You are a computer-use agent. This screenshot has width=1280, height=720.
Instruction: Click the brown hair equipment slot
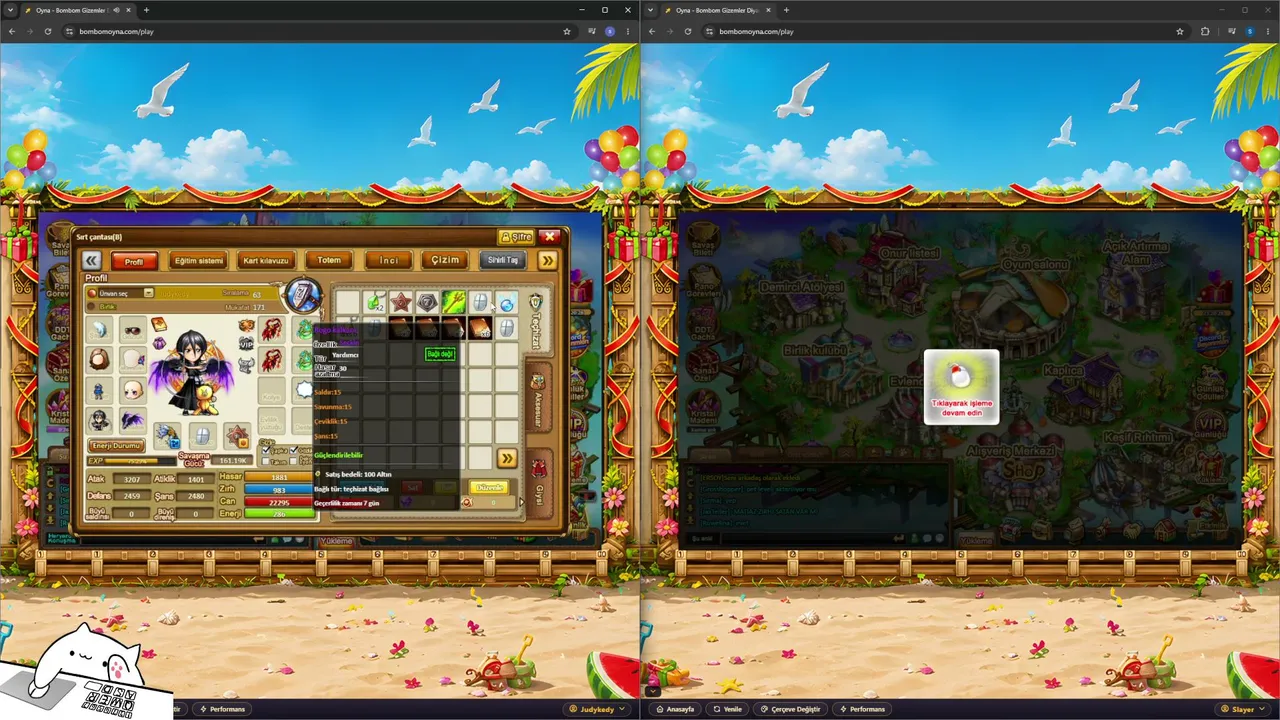(x=100, y=360)
